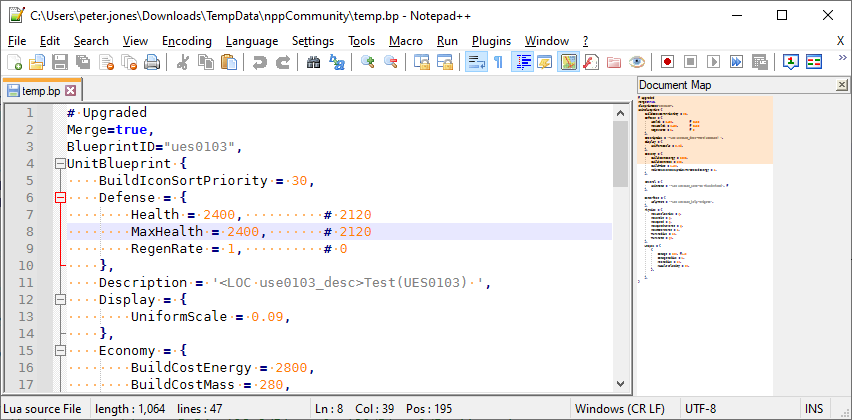Open the ? help menu
852x420 pixels.
point(585,41)
